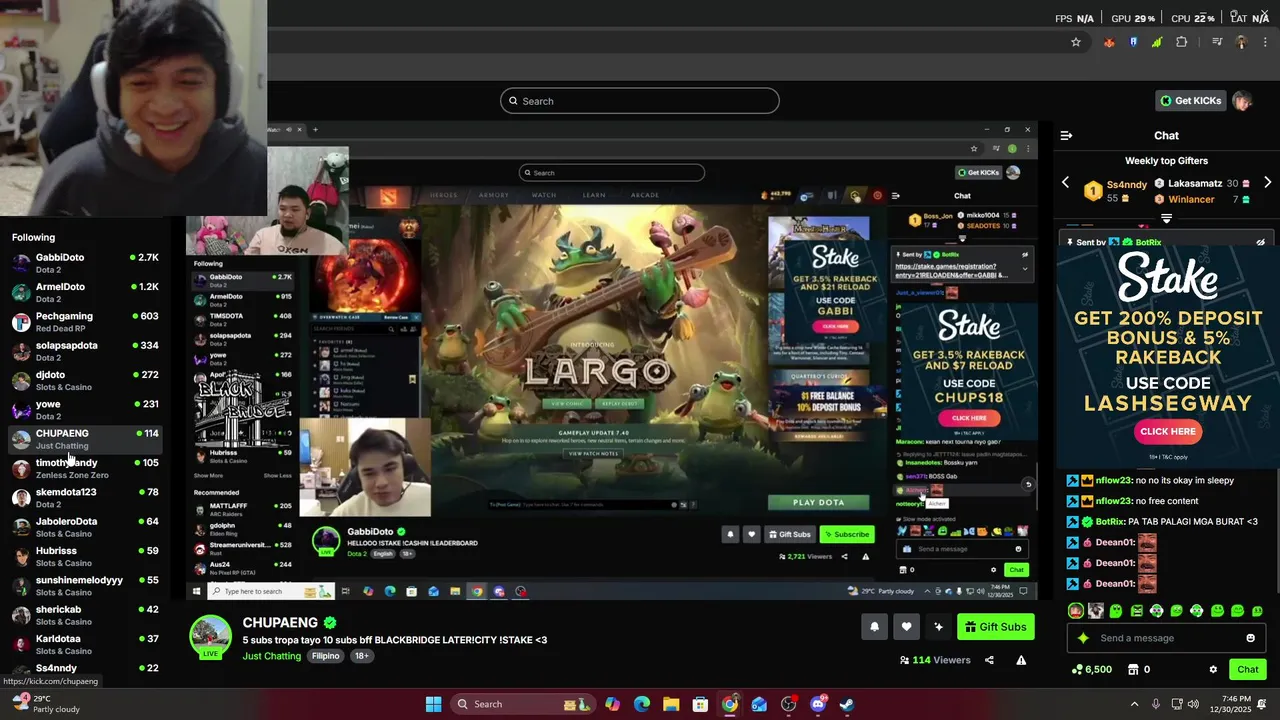The image size is (1280, 720).
Task: Open the media control playlist icon
Action: pyautogui.click(x=1217, y=42)
